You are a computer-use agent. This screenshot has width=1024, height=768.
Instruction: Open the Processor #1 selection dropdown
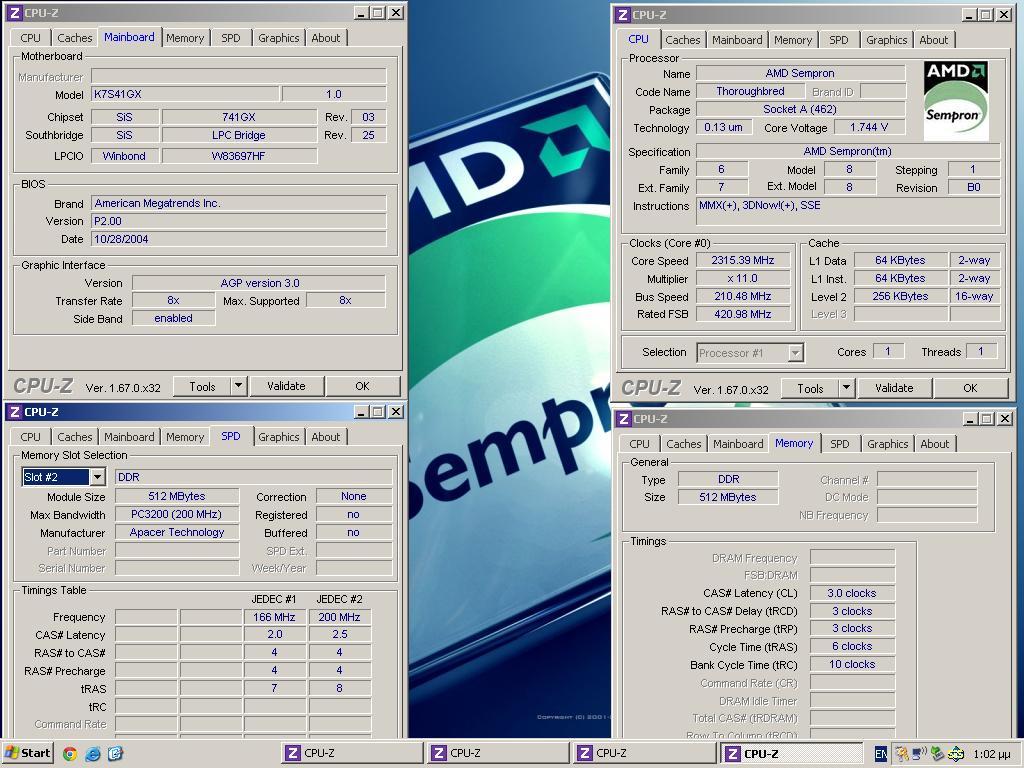[795, 353]
